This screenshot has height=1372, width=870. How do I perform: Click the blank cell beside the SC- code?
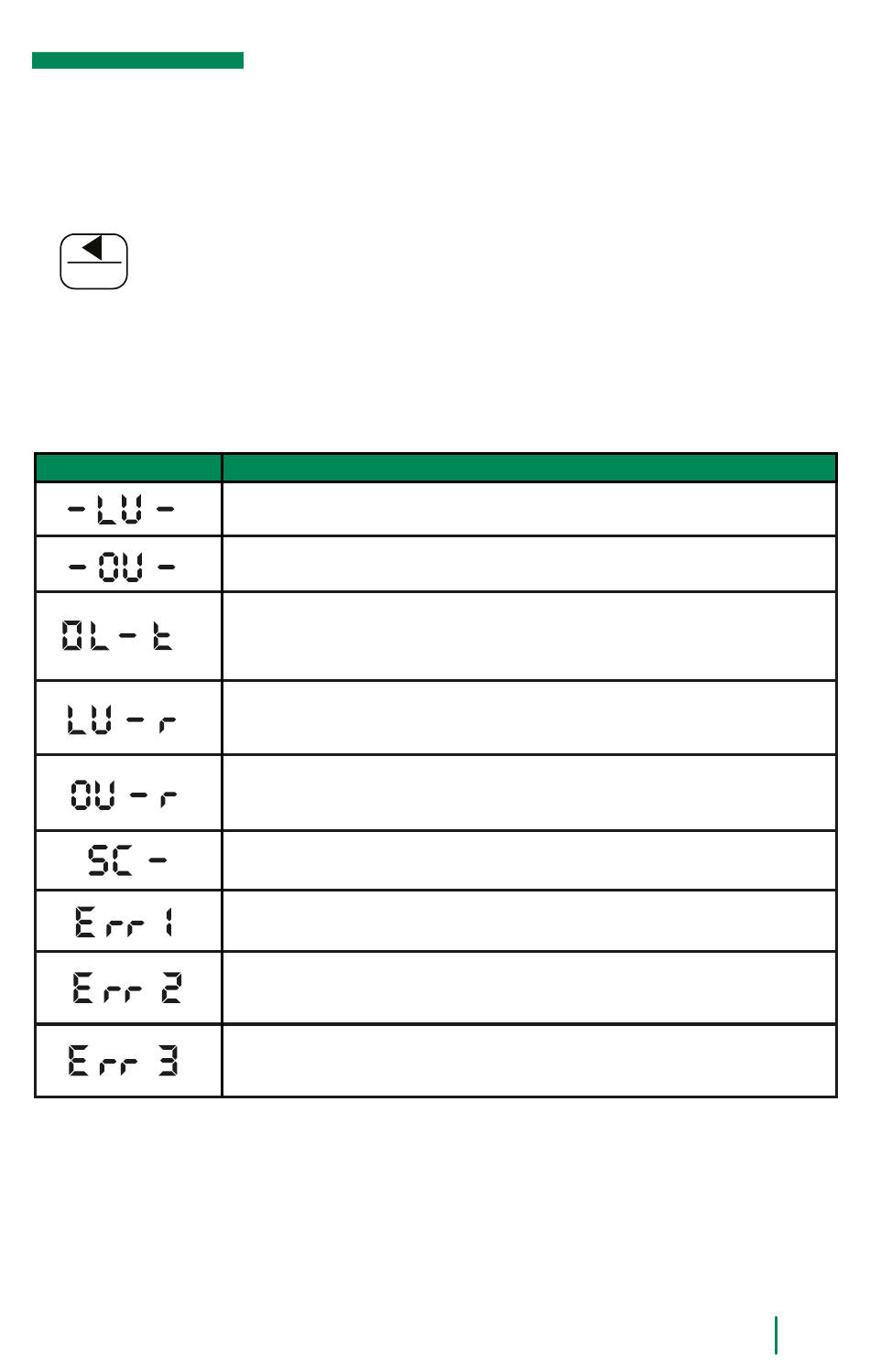[529, 860]
